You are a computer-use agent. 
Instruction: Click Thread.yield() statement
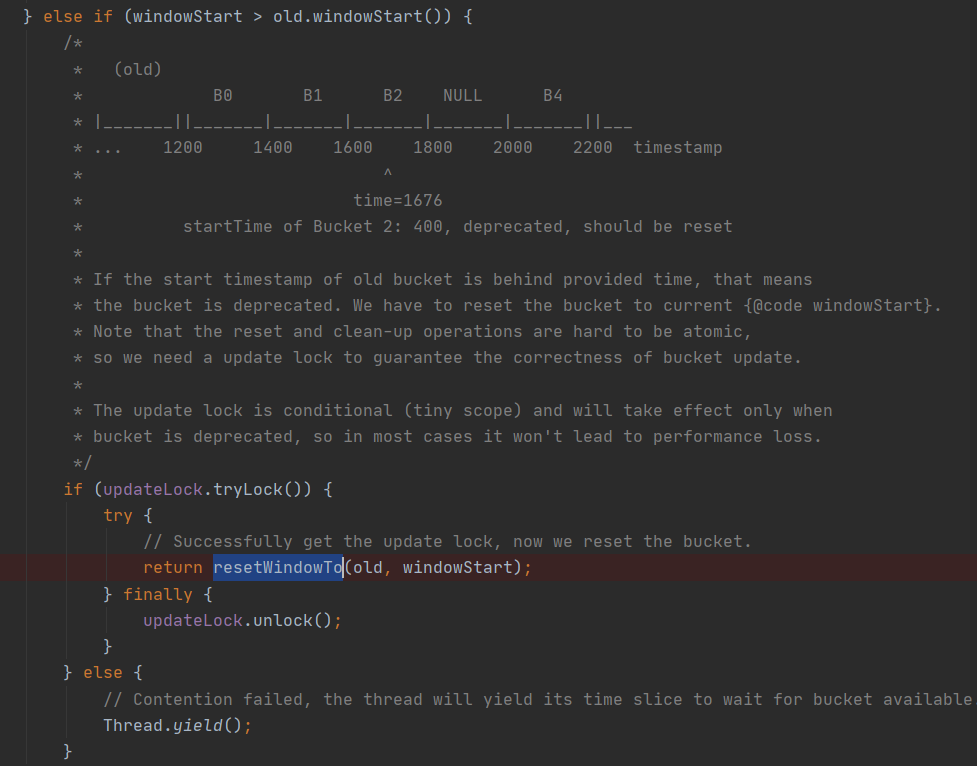coord(178,725)
